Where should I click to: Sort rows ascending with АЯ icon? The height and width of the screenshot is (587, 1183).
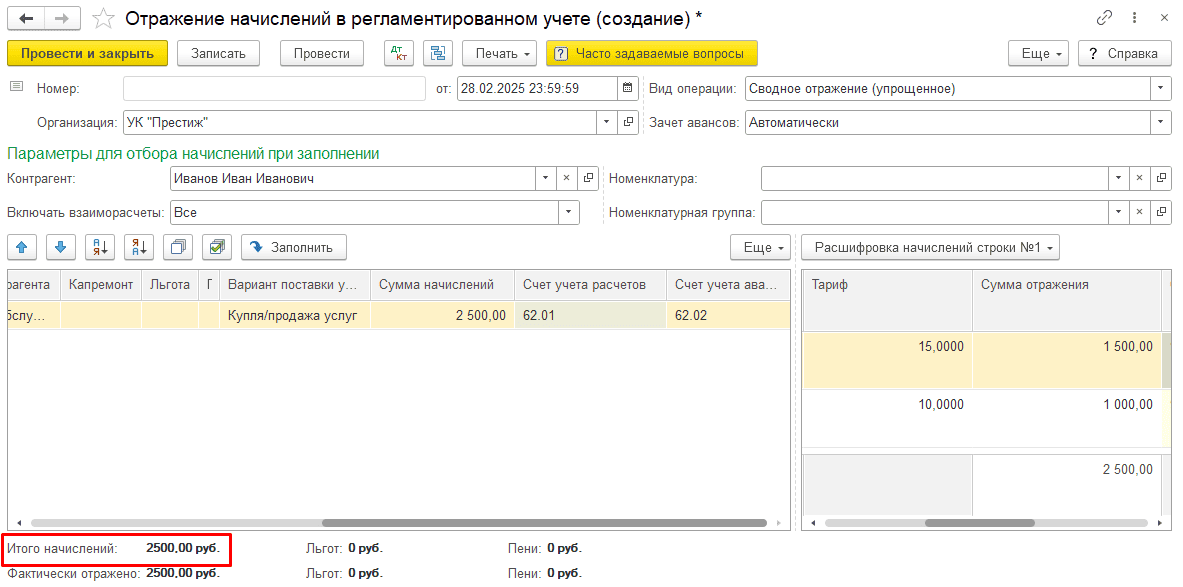point(99,247)
